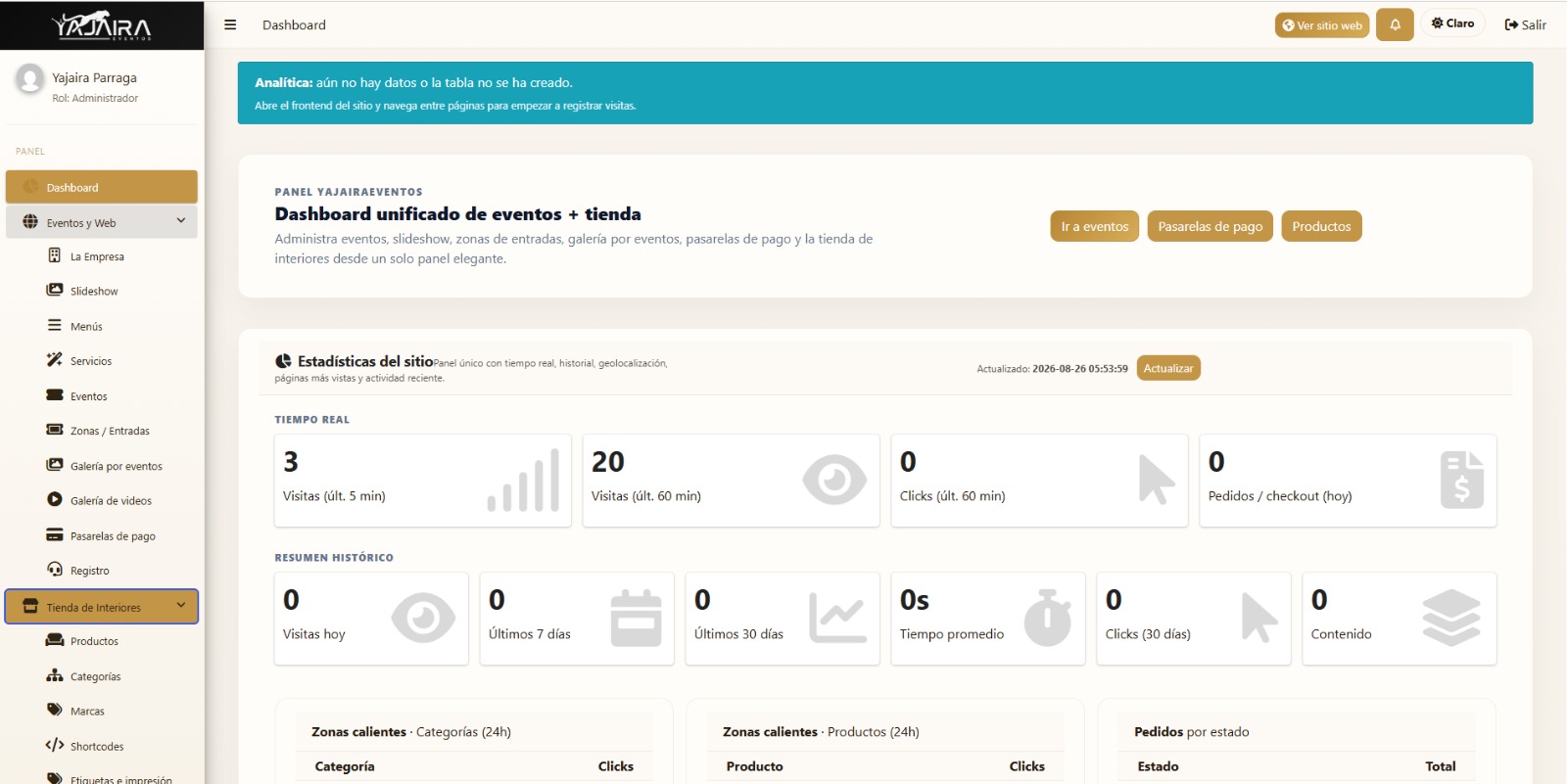Click the Estado column header
The image size is (1567, 784).
pos(1158,766)
